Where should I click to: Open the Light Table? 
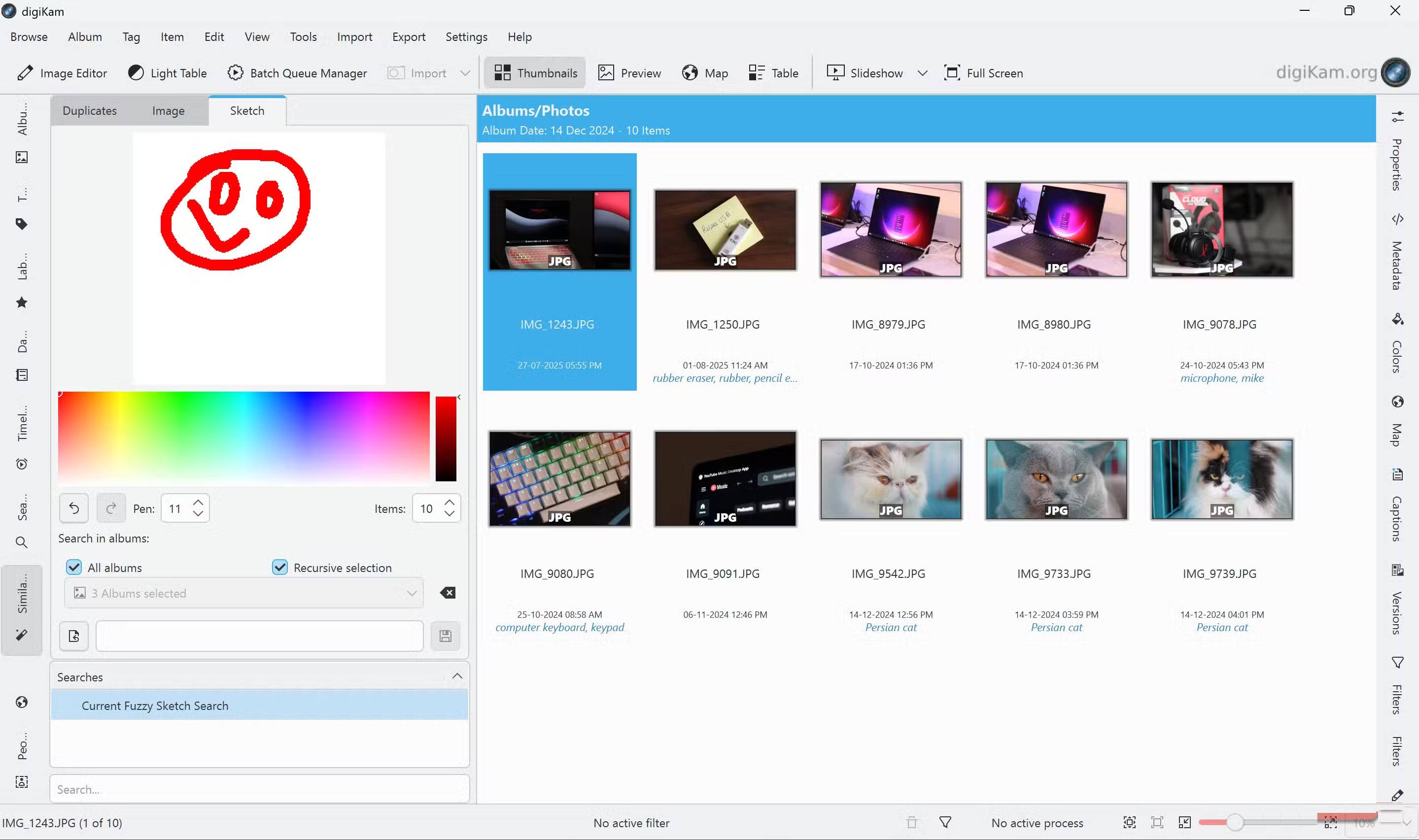(x=167, y=72)
